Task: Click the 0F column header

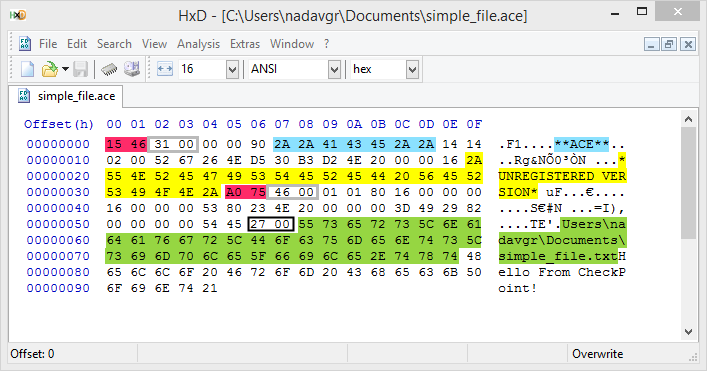Action: click(x=474, y=124)
